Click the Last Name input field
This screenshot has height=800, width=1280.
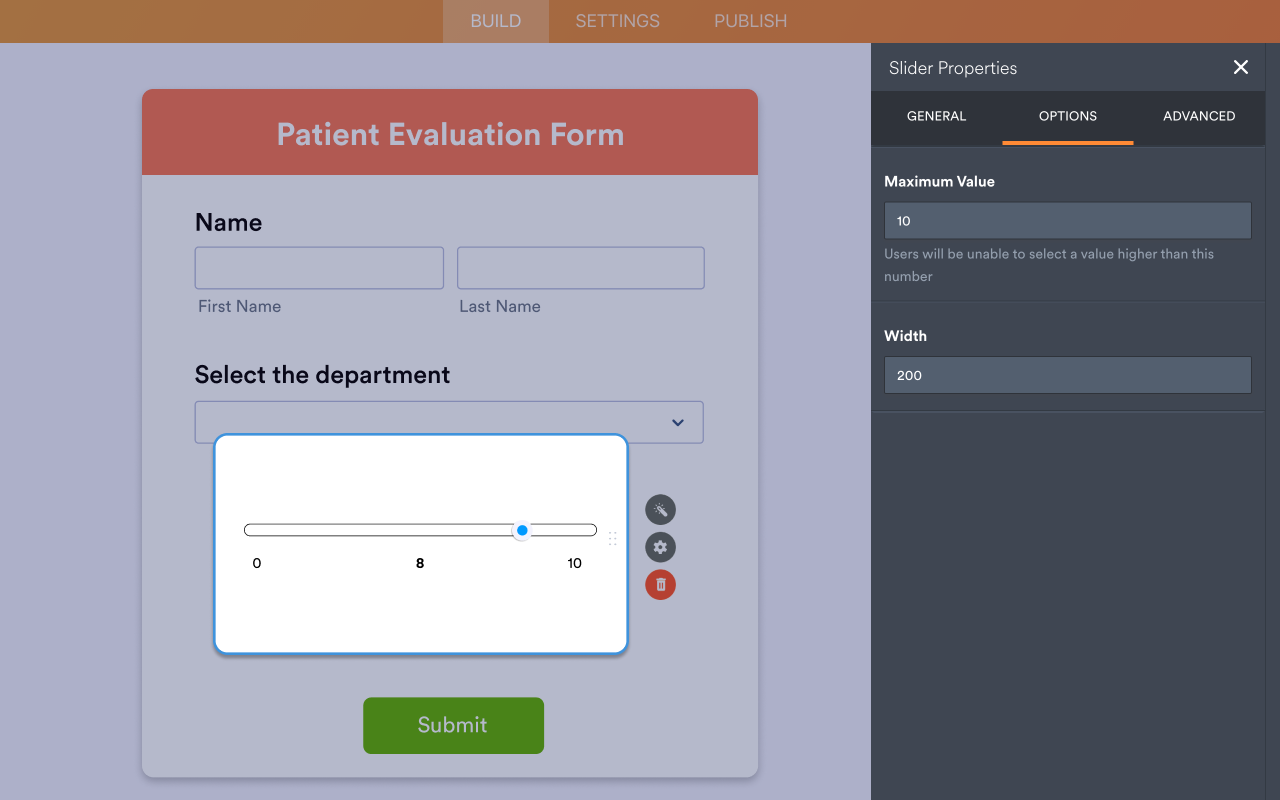(580, 267)
